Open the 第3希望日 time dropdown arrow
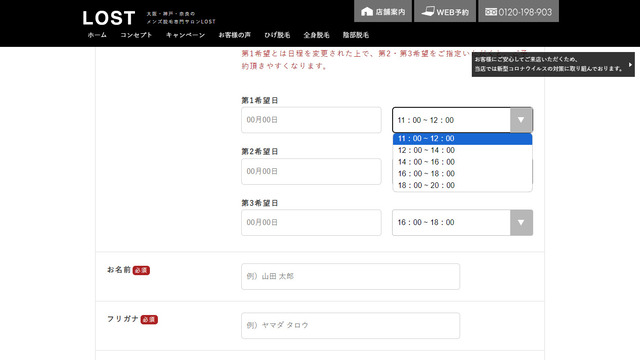 (521, 222)
